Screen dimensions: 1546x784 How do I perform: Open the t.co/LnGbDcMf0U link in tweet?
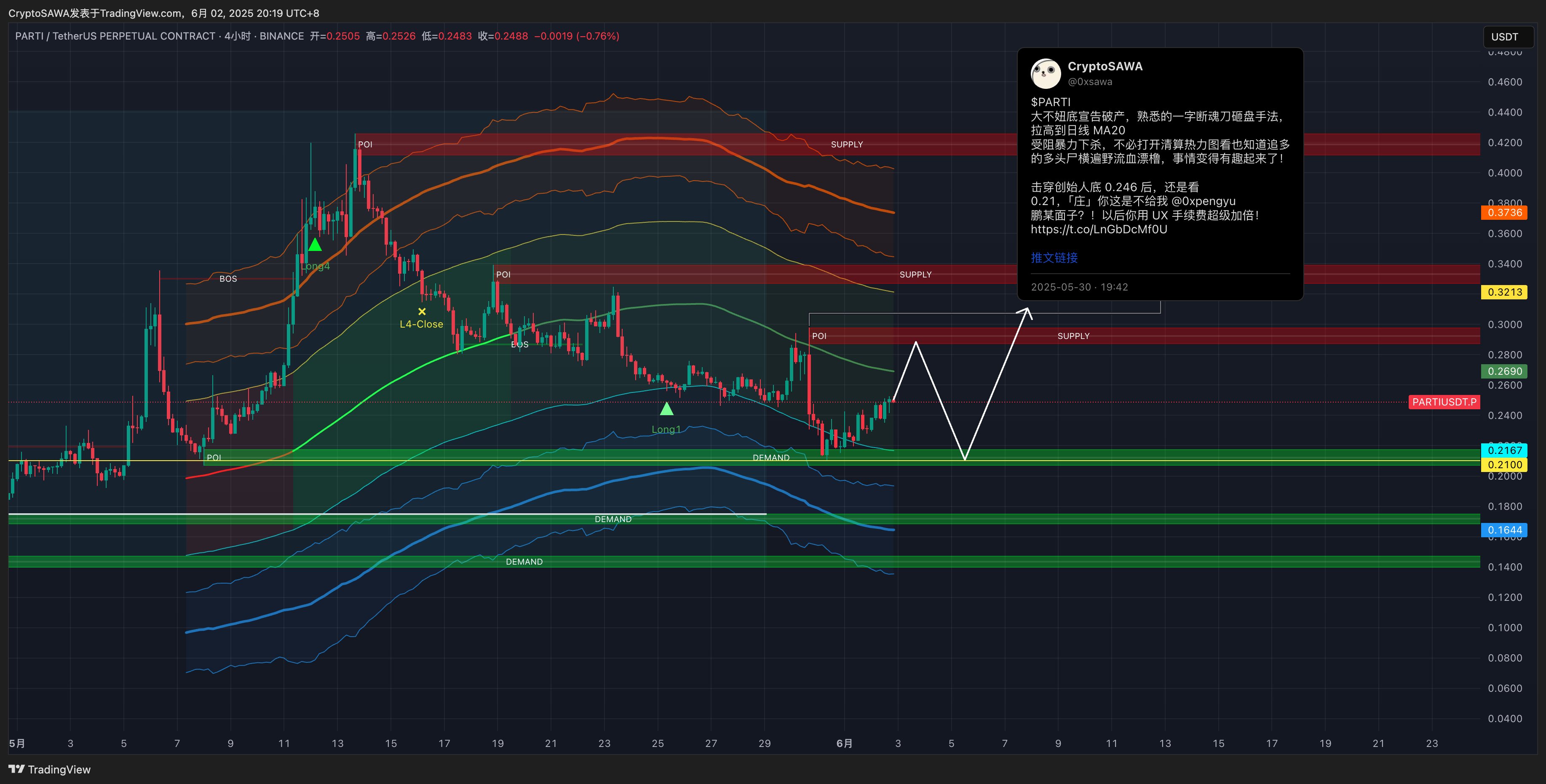[1099, 229]
